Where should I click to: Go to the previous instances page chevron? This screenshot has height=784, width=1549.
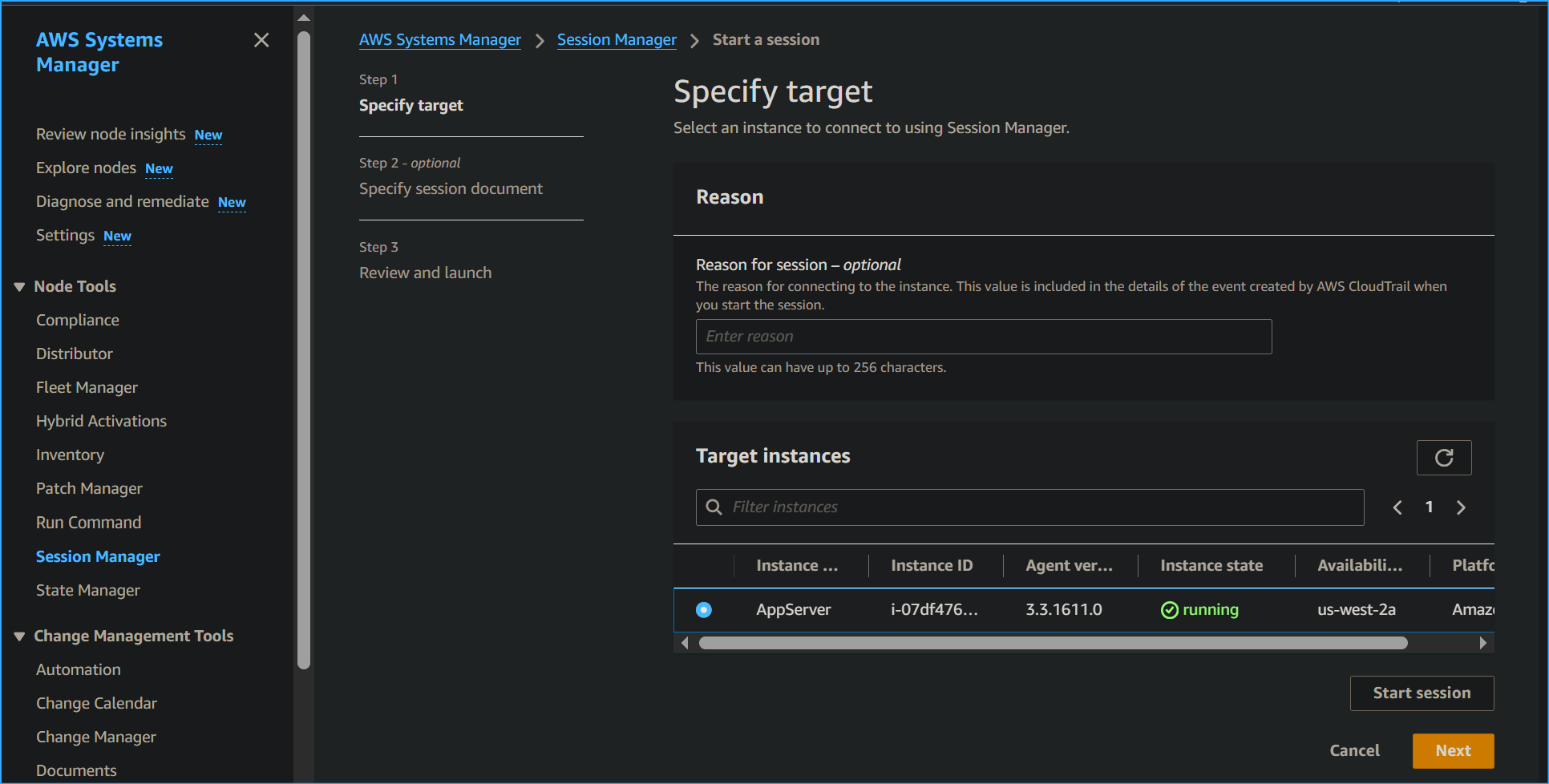(1397, 507)
